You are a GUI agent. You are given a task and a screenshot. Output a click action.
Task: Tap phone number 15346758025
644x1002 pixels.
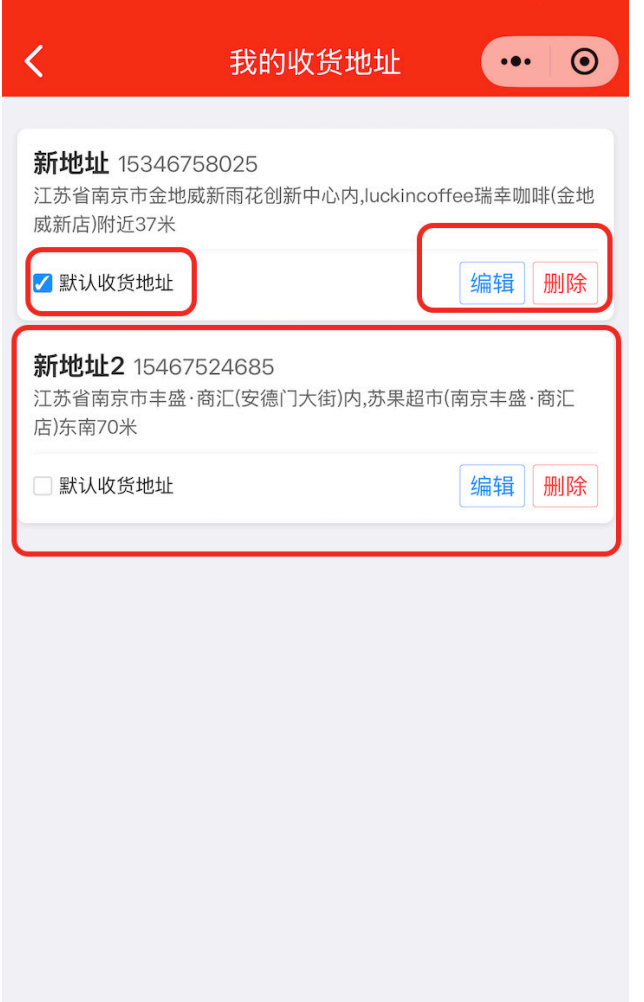(188, 164)
